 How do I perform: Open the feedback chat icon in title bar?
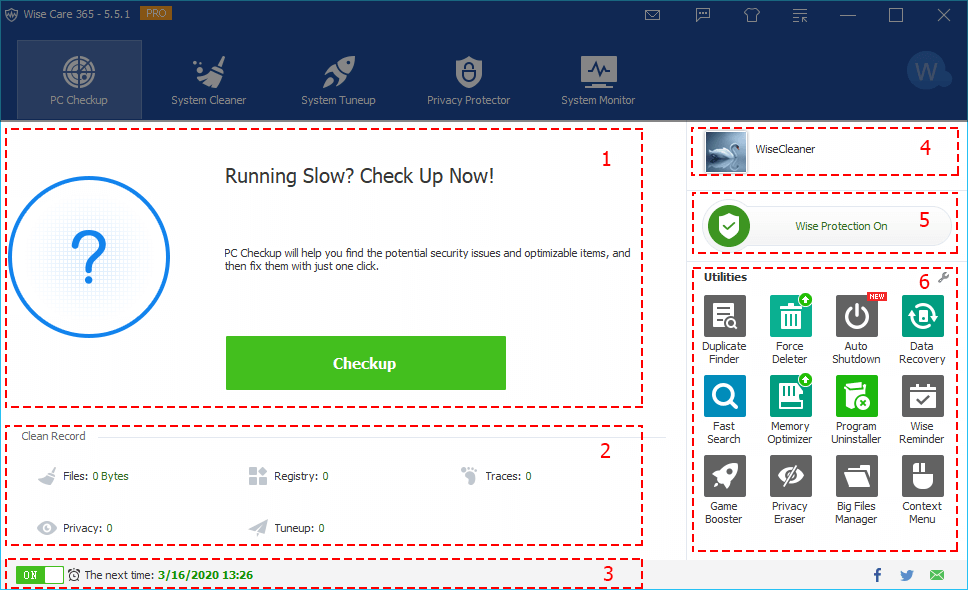[703, 15]
